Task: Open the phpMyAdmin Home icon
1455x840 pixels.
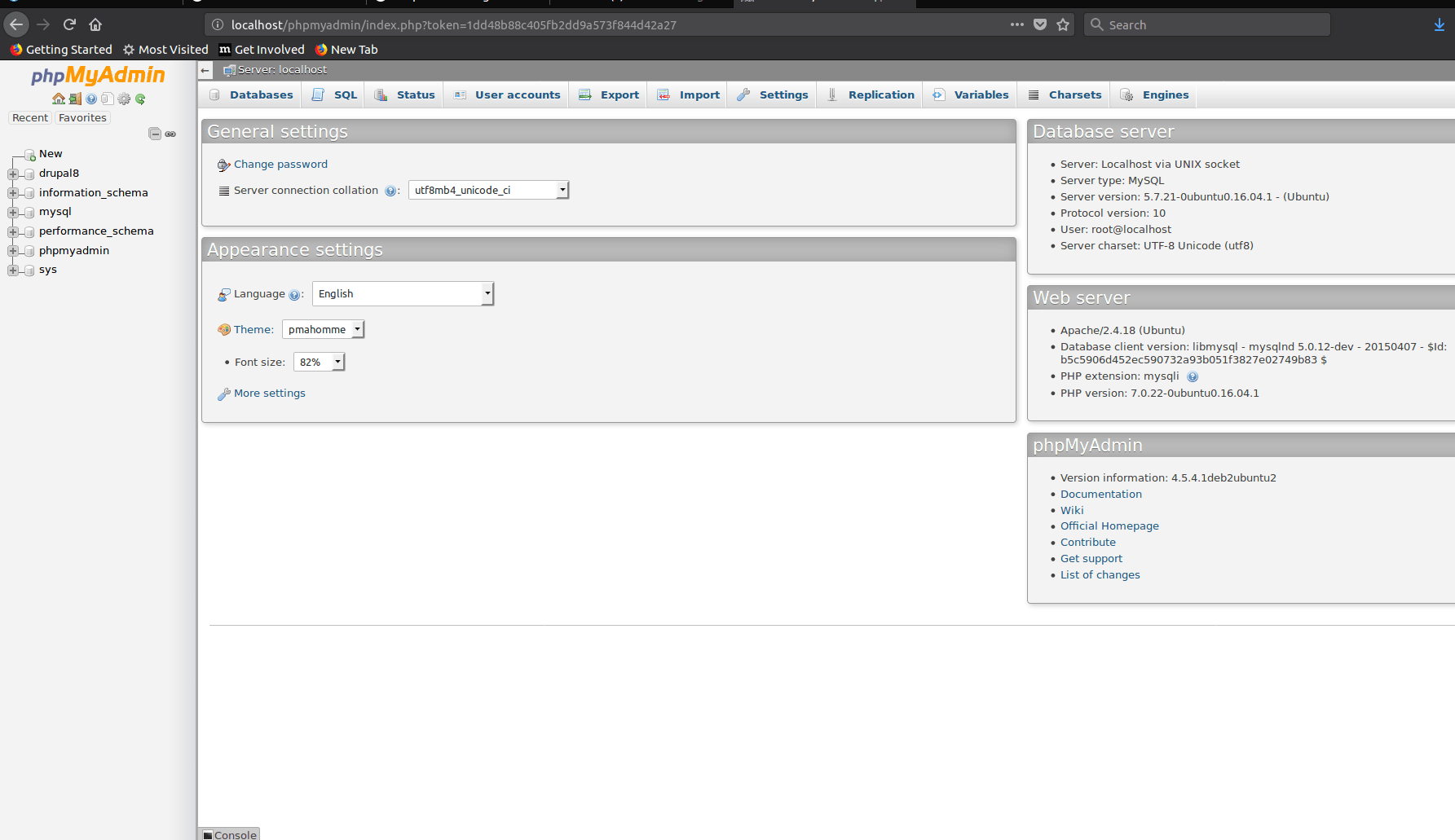Action: tap(59, 99)
